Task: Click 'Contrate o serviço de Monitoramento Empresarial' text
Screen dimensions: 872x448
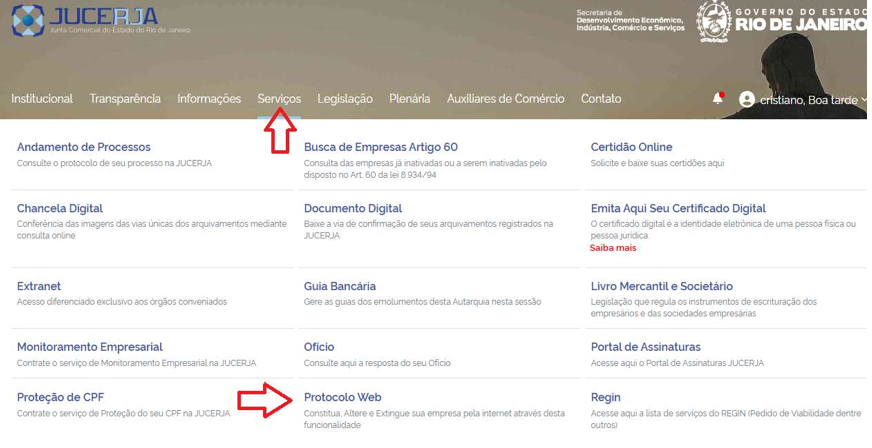Action: 137,363
